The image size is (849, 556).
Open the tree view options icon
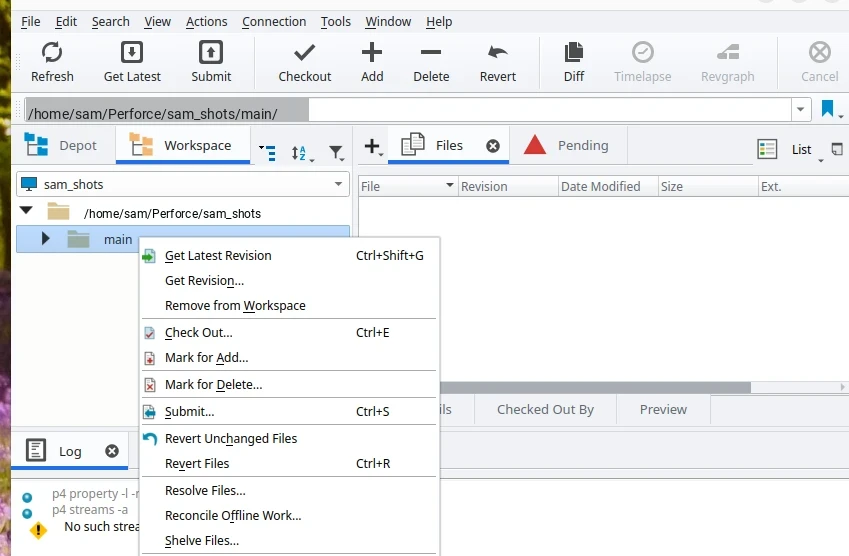point(267,153)
